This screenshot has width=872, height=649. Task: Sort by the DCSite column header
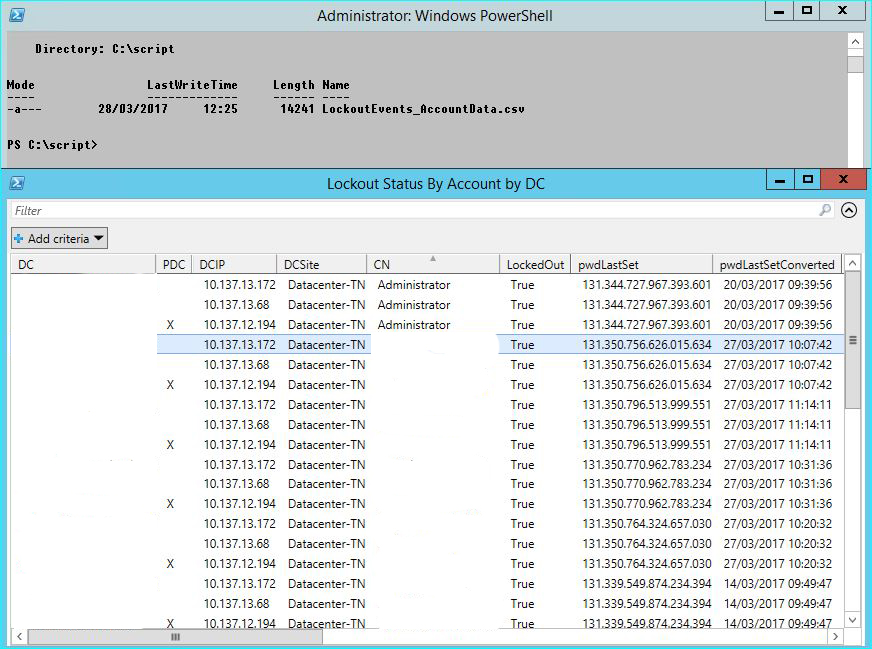click(x=321, y=264)
